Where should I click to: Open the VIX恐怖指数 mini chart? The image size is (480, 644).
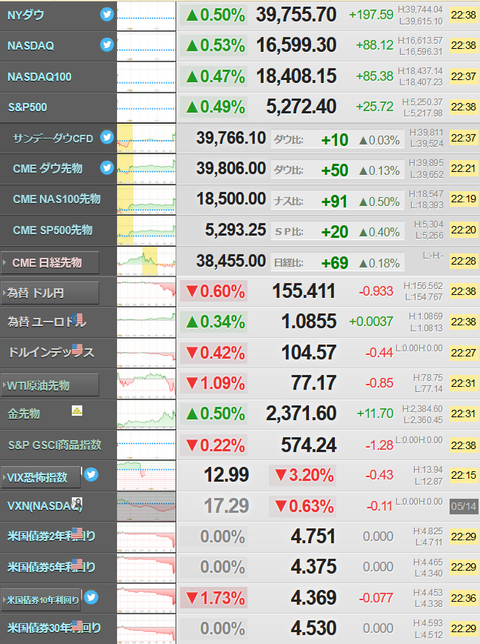click(146, 476)
